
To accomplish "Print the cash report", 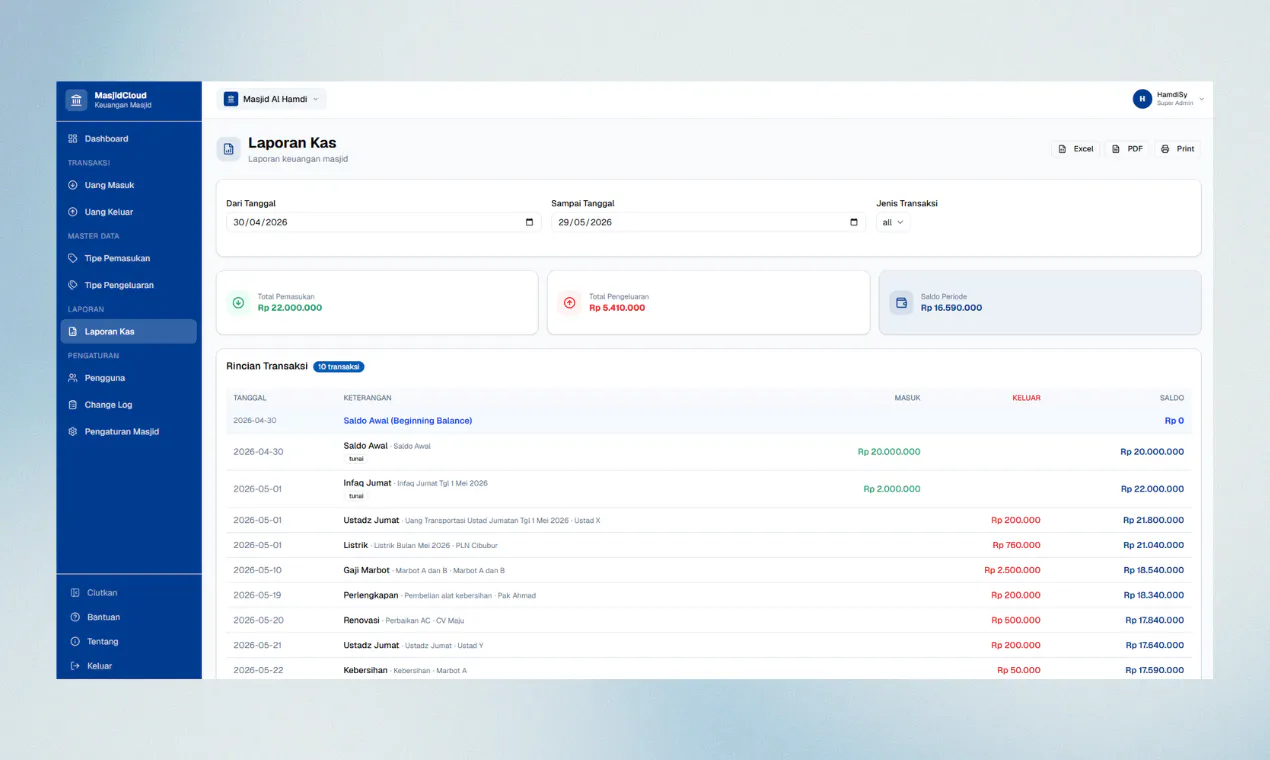I will (1178, 149).
